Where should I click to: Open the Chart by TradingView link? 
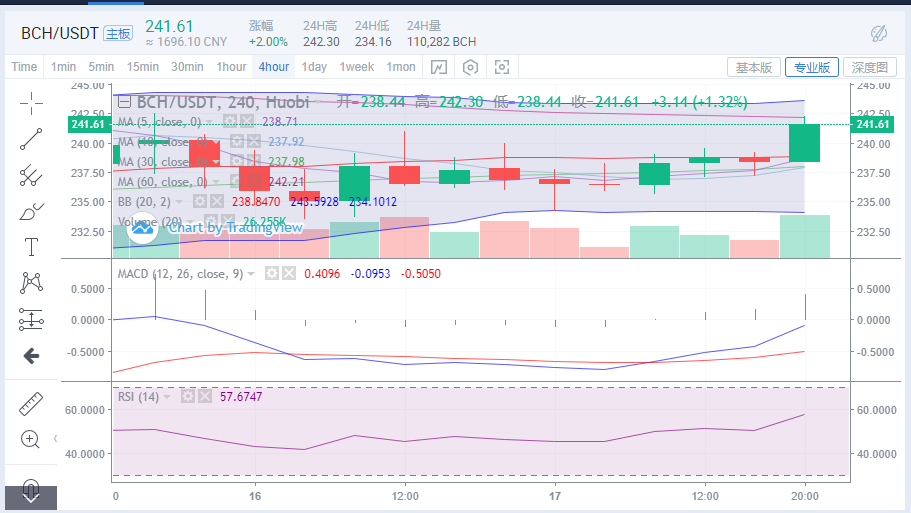coord(235,227)
